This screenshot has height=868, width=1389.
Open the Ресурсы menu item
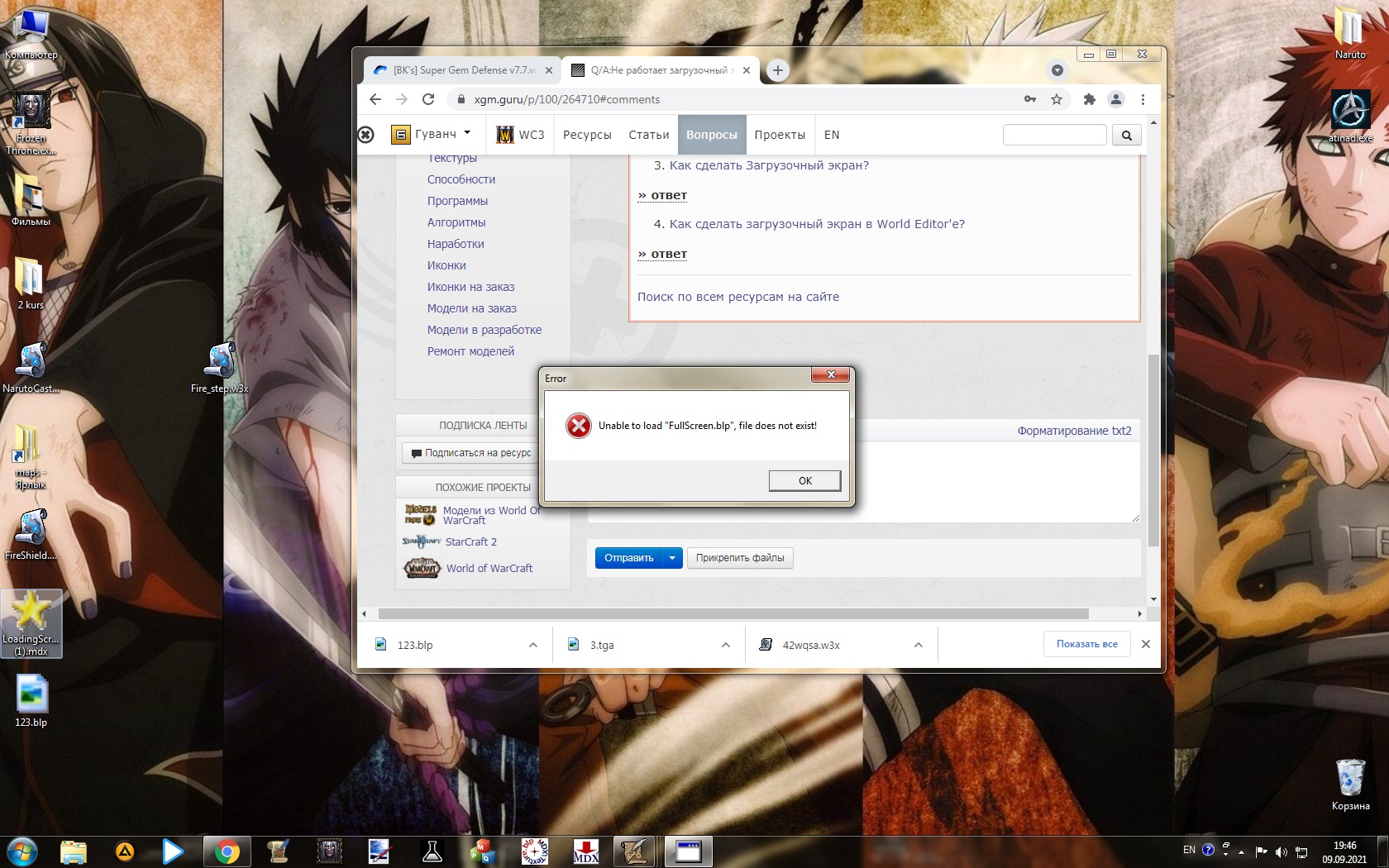587,135
